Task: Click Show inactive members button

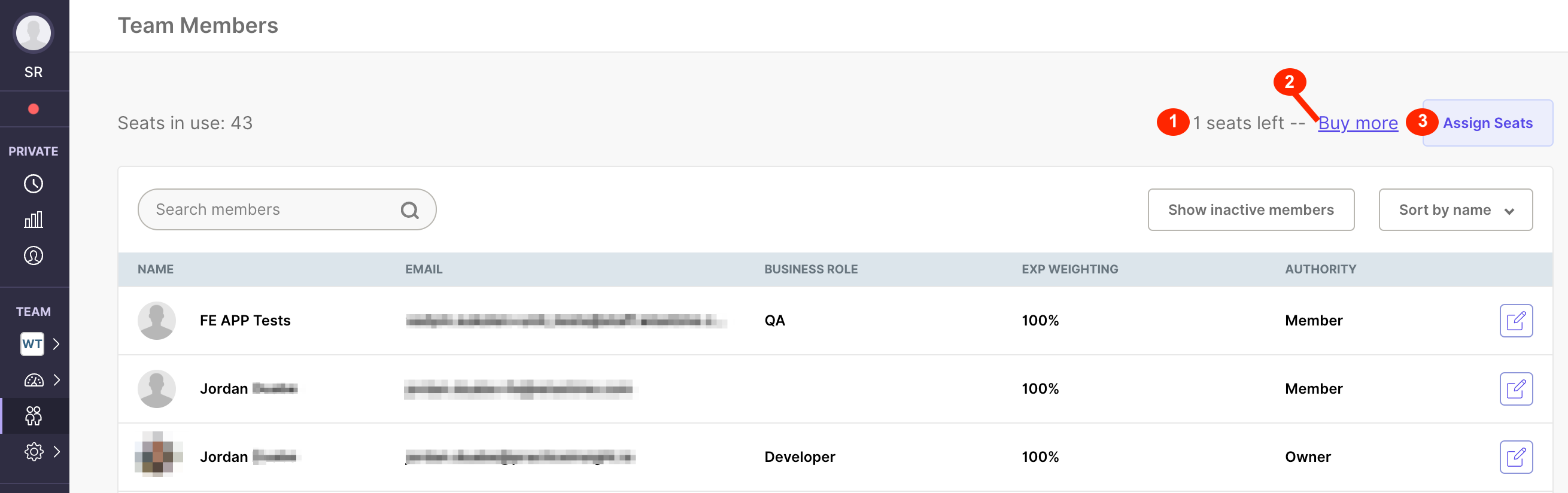Action: pyautogui.click(x=1251, y=209)
